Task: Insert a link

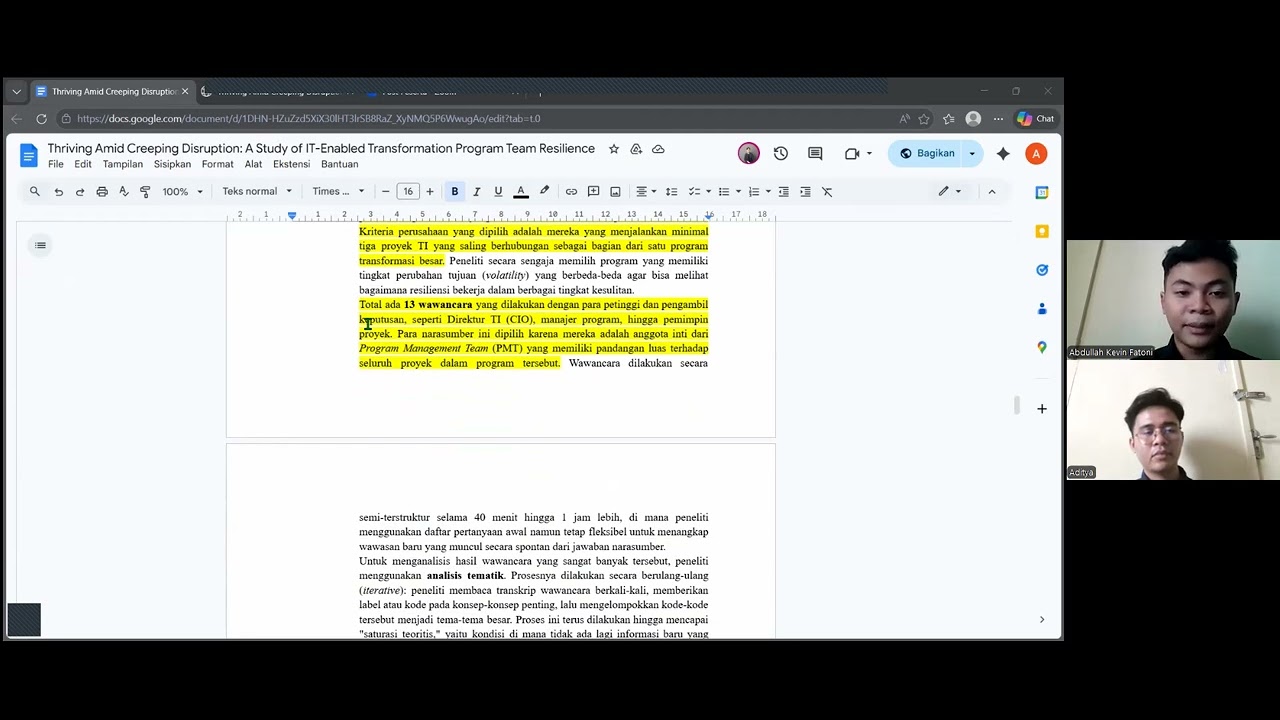Action: coord(571,191)
